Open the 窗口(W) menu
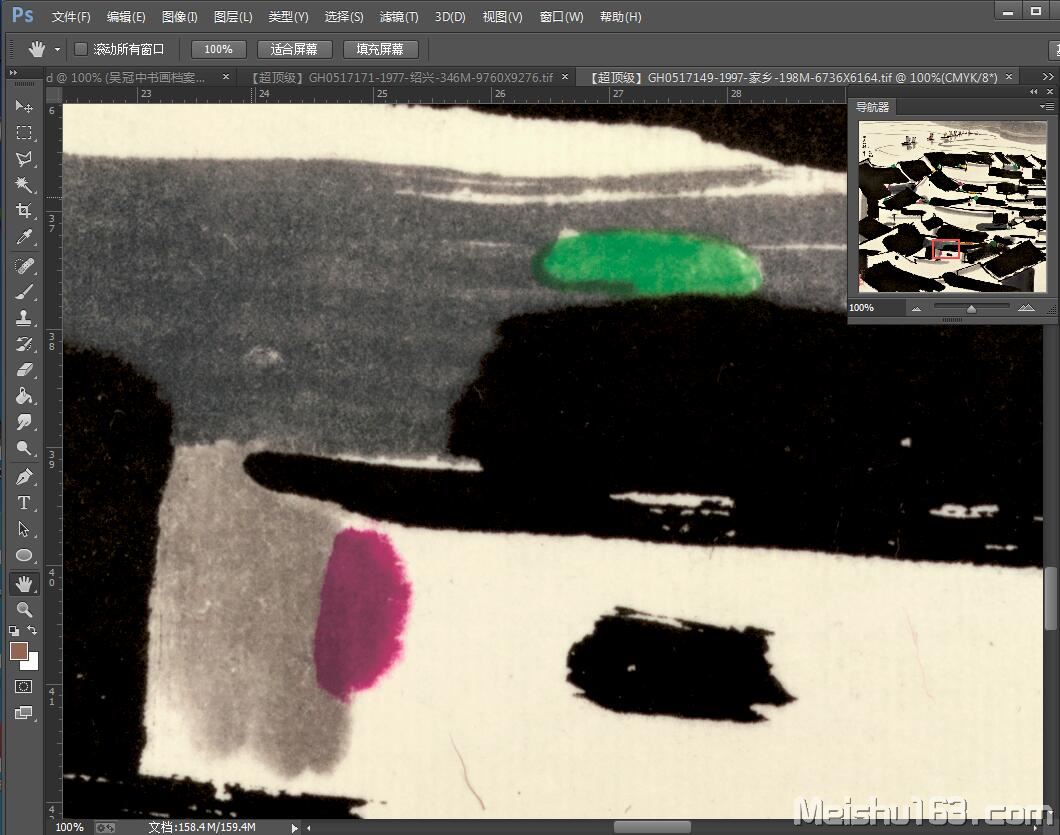The width and height of the screenshot is (1060, 835). 561,16
